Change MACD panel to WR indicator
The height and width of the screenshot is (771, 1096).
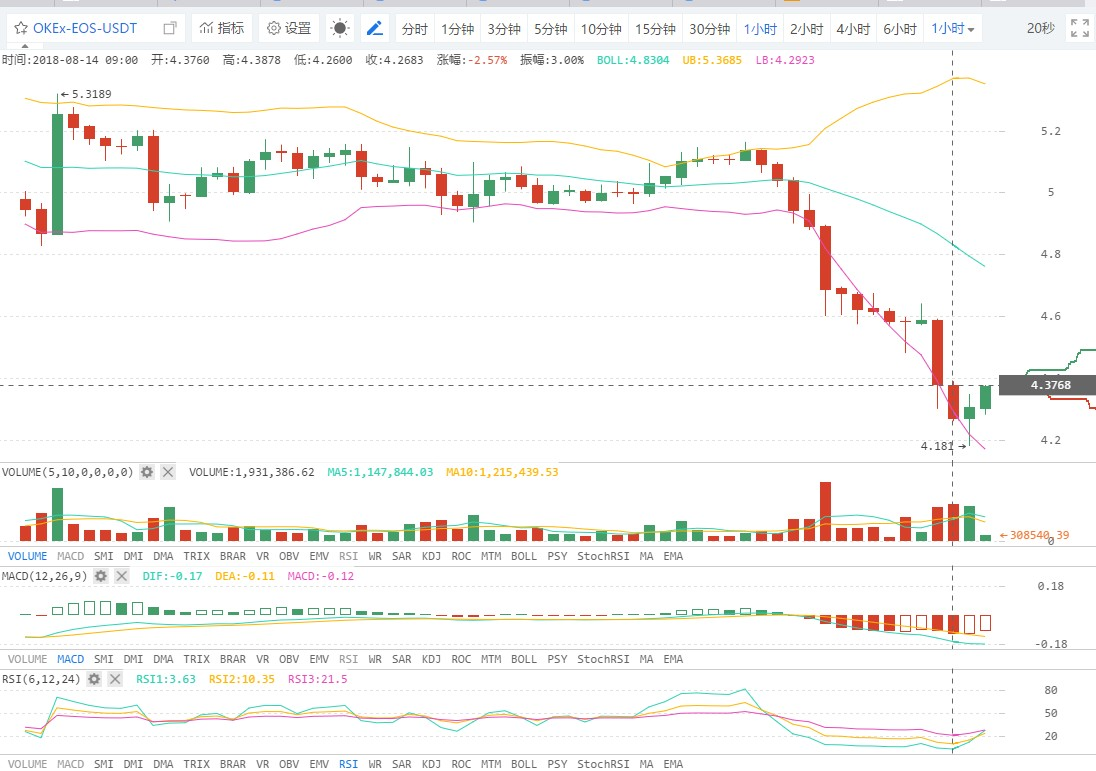pyautogui.click(x=375, y=659)
